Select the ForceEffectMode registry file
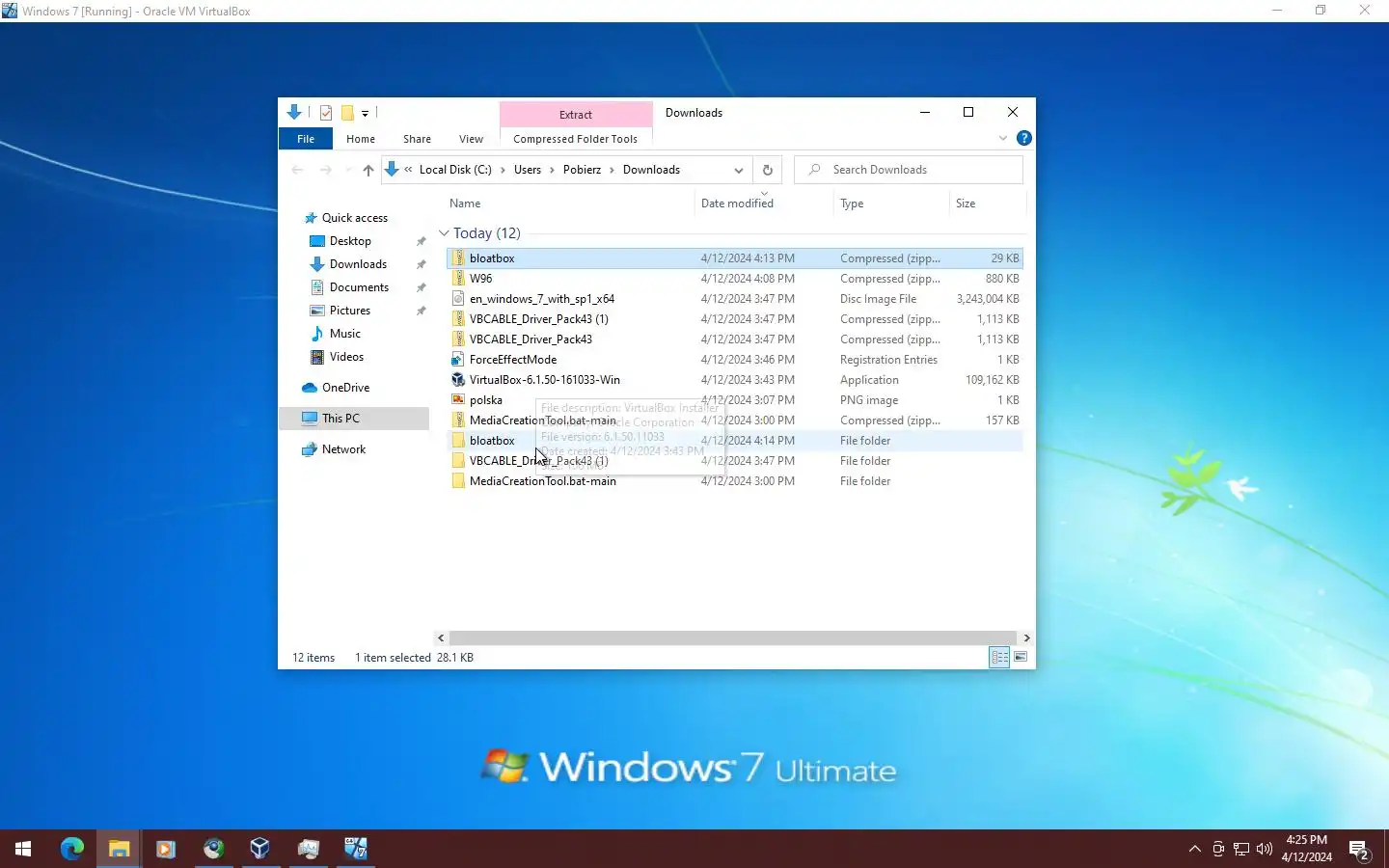The width and height of the screenshot is (1389, 868). (734, 360)
